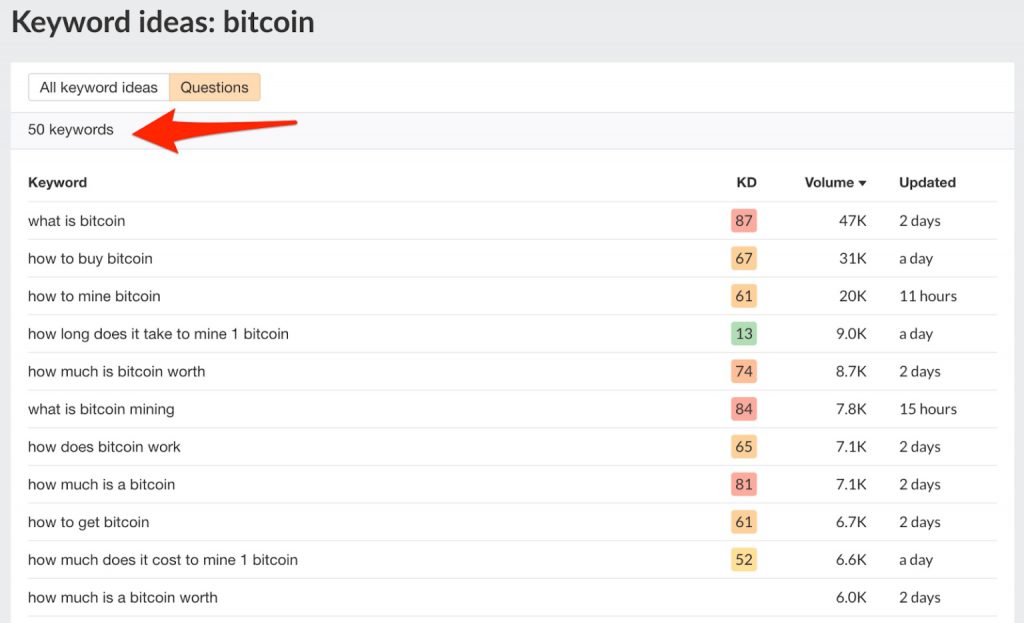Click the yellow KD 52 badge
The image size is (1024, 623).
[743, 560]
